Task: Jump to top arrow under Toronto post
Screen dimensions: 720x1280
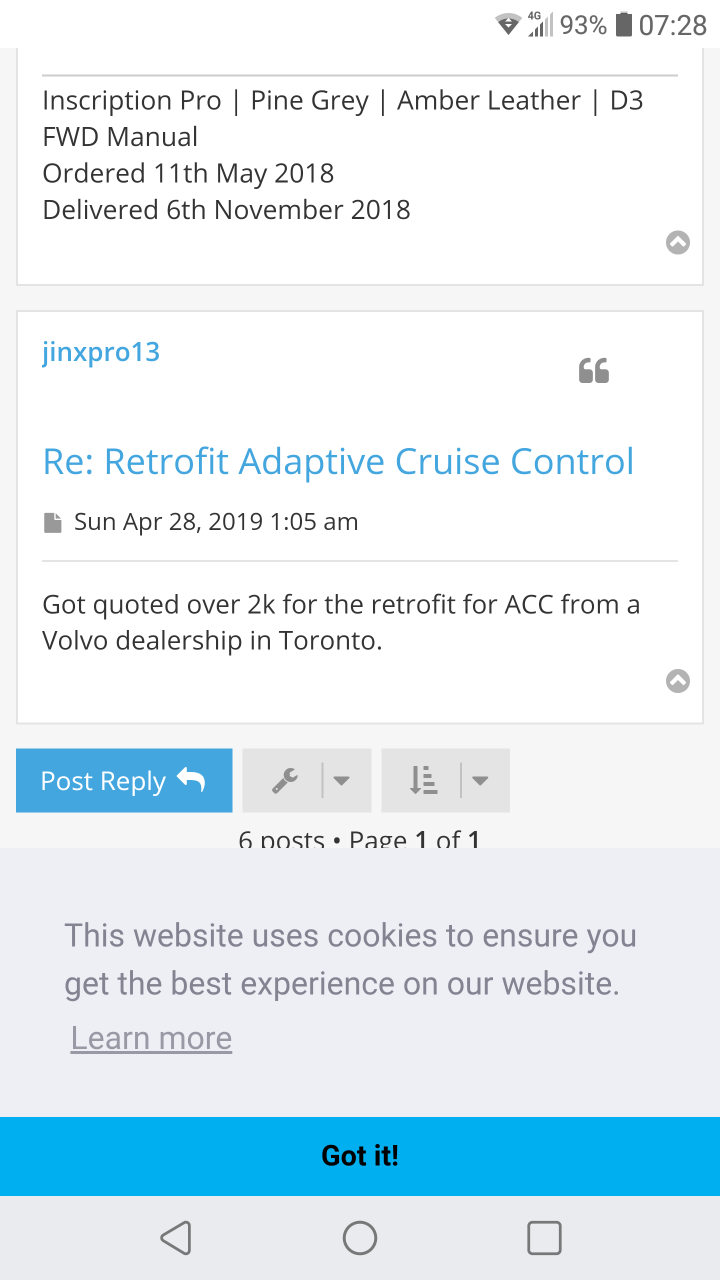Action: coord(678,681)
